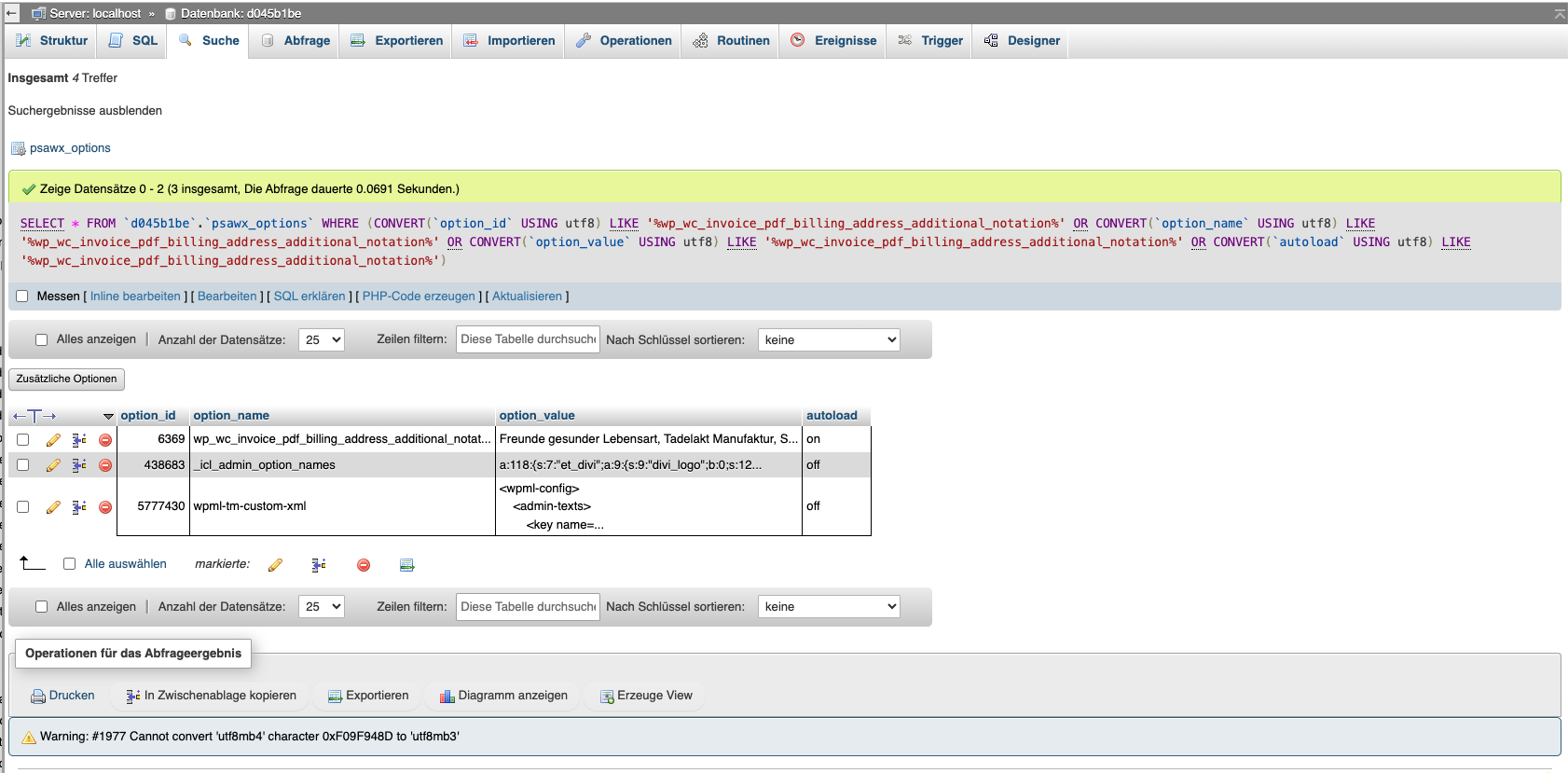Open psawx_options table via its icon
The height and width of the screenshot is (773, 1568).
pos(18,148)
